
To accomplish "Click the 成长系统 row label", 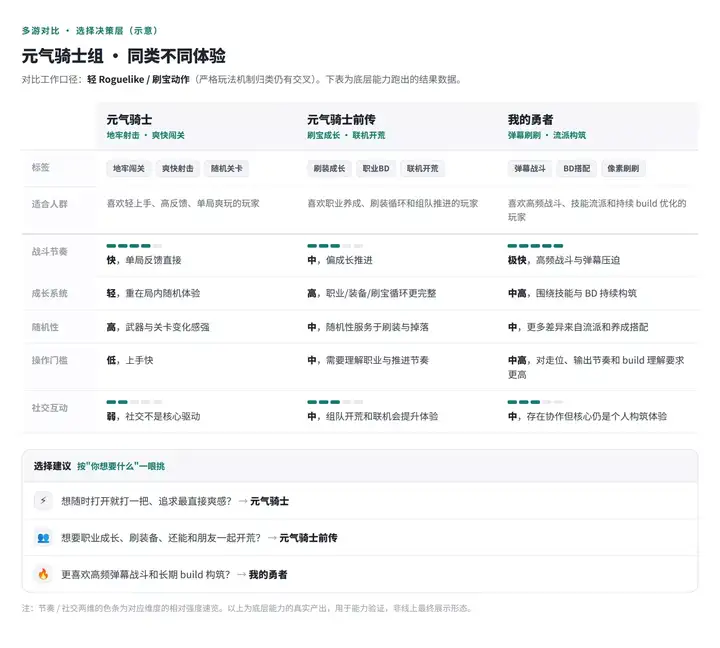I will 50,293.
